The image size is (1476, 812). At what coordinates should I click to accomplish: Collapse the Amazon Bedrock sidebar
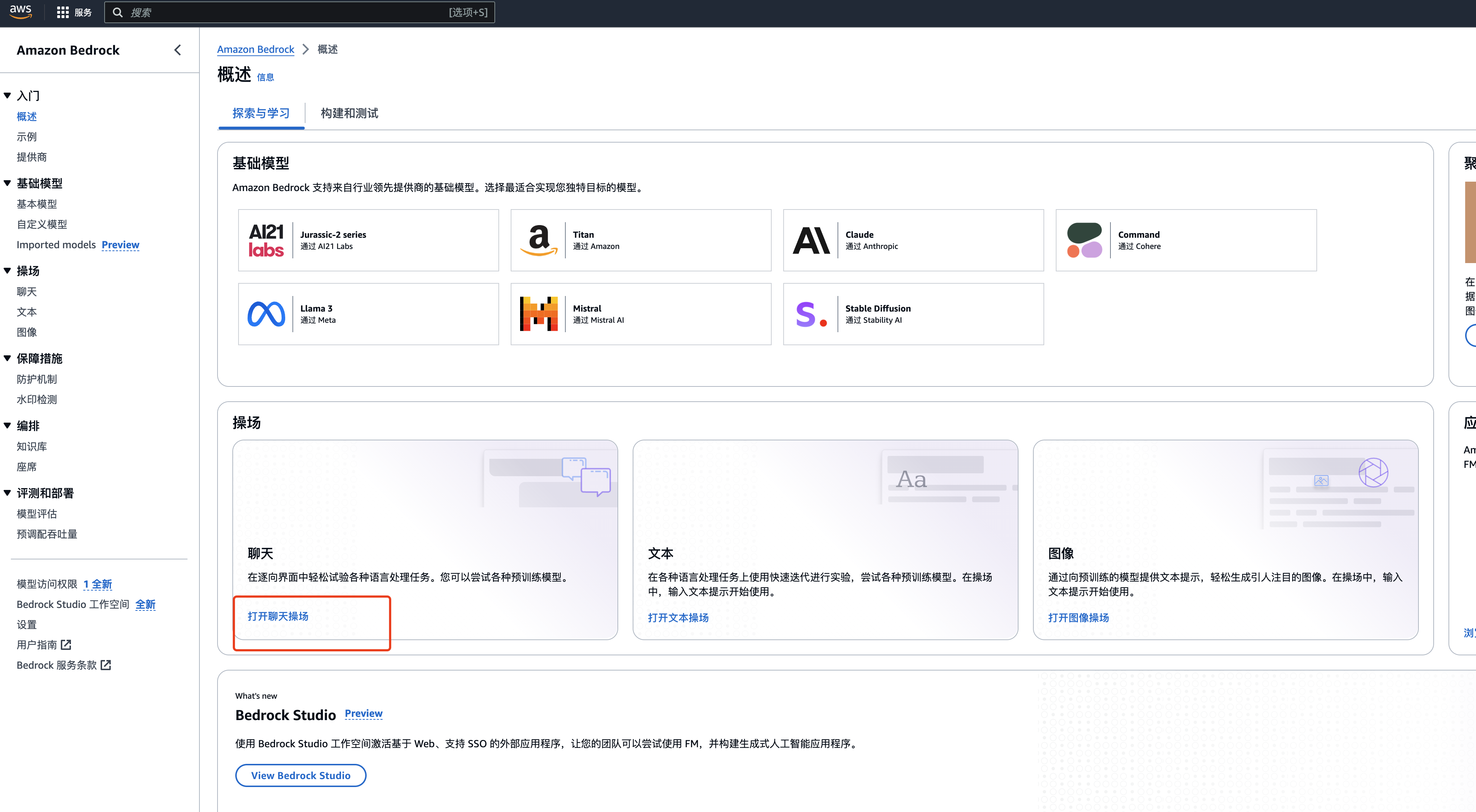point(178,50)
